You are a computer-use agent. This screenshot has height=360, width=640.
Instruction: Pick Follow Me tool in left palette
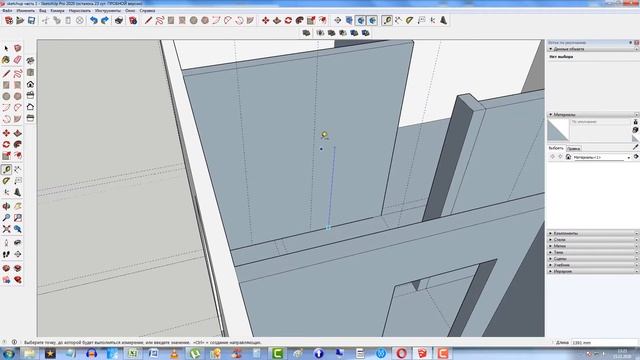tap(18, 144)
